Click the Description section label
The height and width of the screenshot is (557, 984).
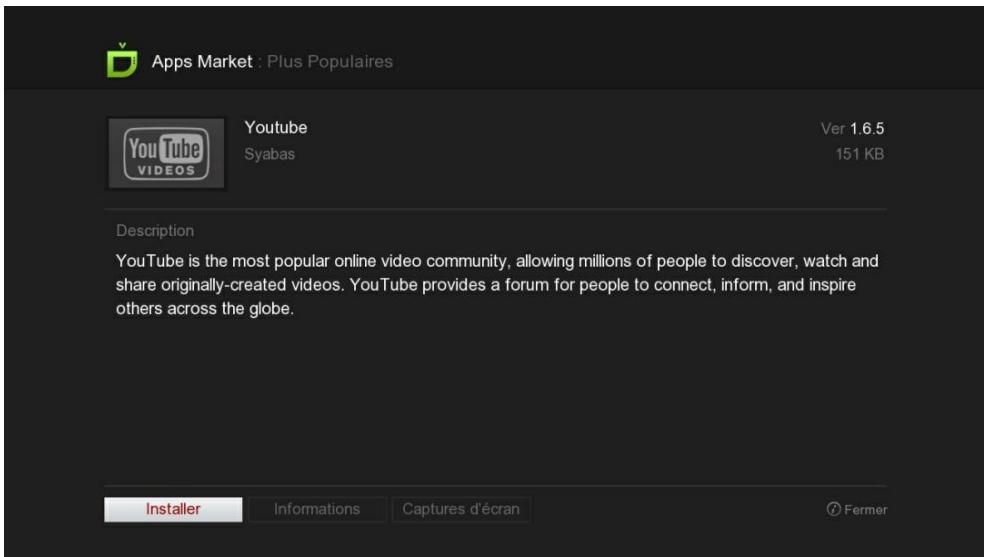(155, 231)
